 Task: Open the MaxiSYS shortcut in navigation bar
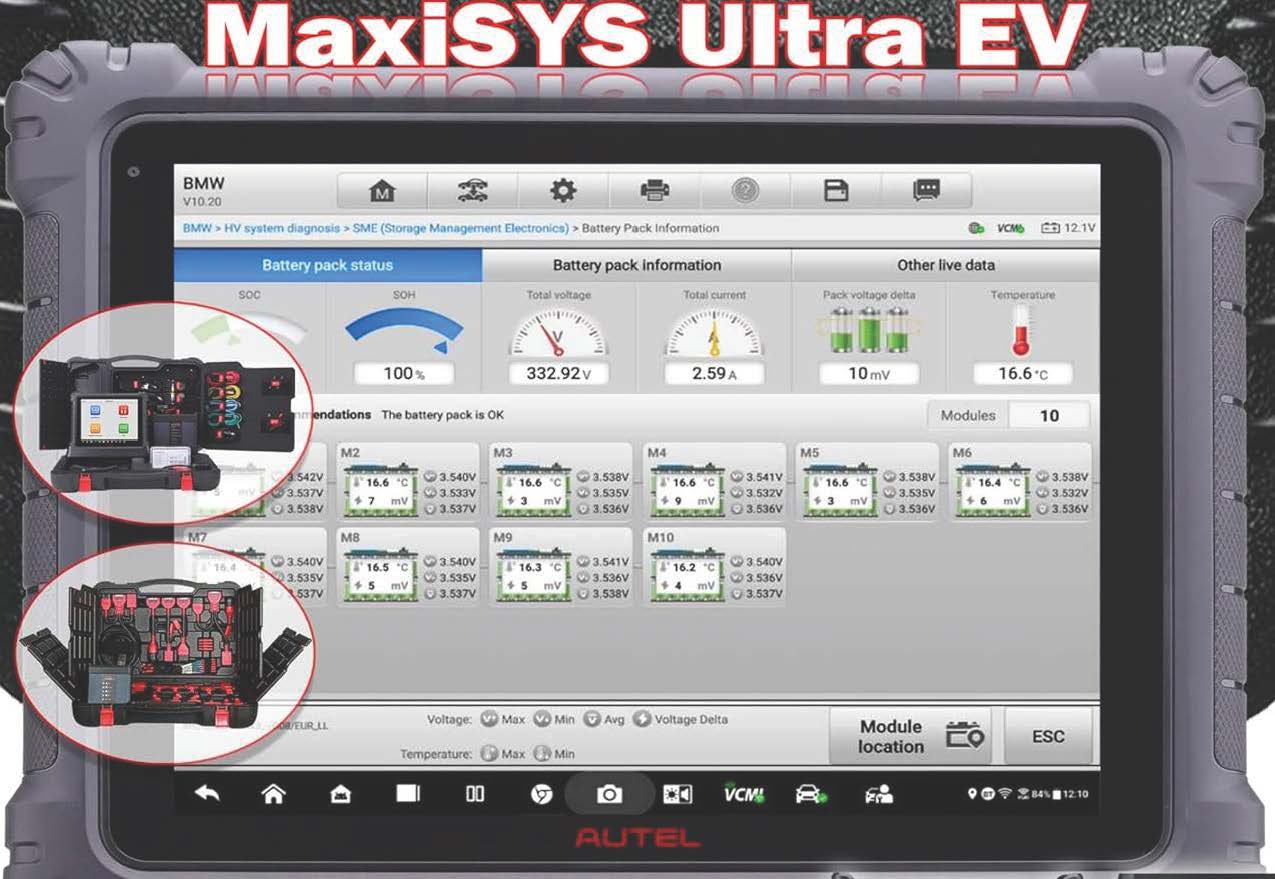tap(340, 794)
